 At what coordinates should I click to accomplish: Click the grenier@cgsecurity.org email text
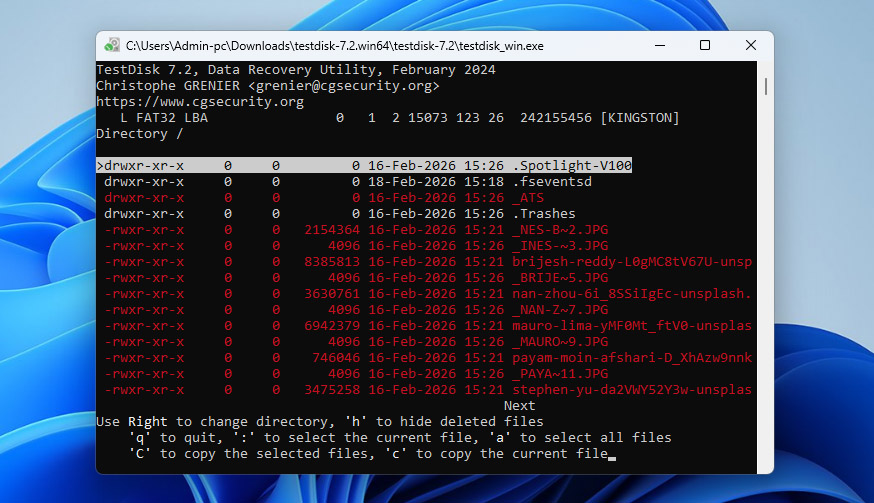[x=344, y=86]
